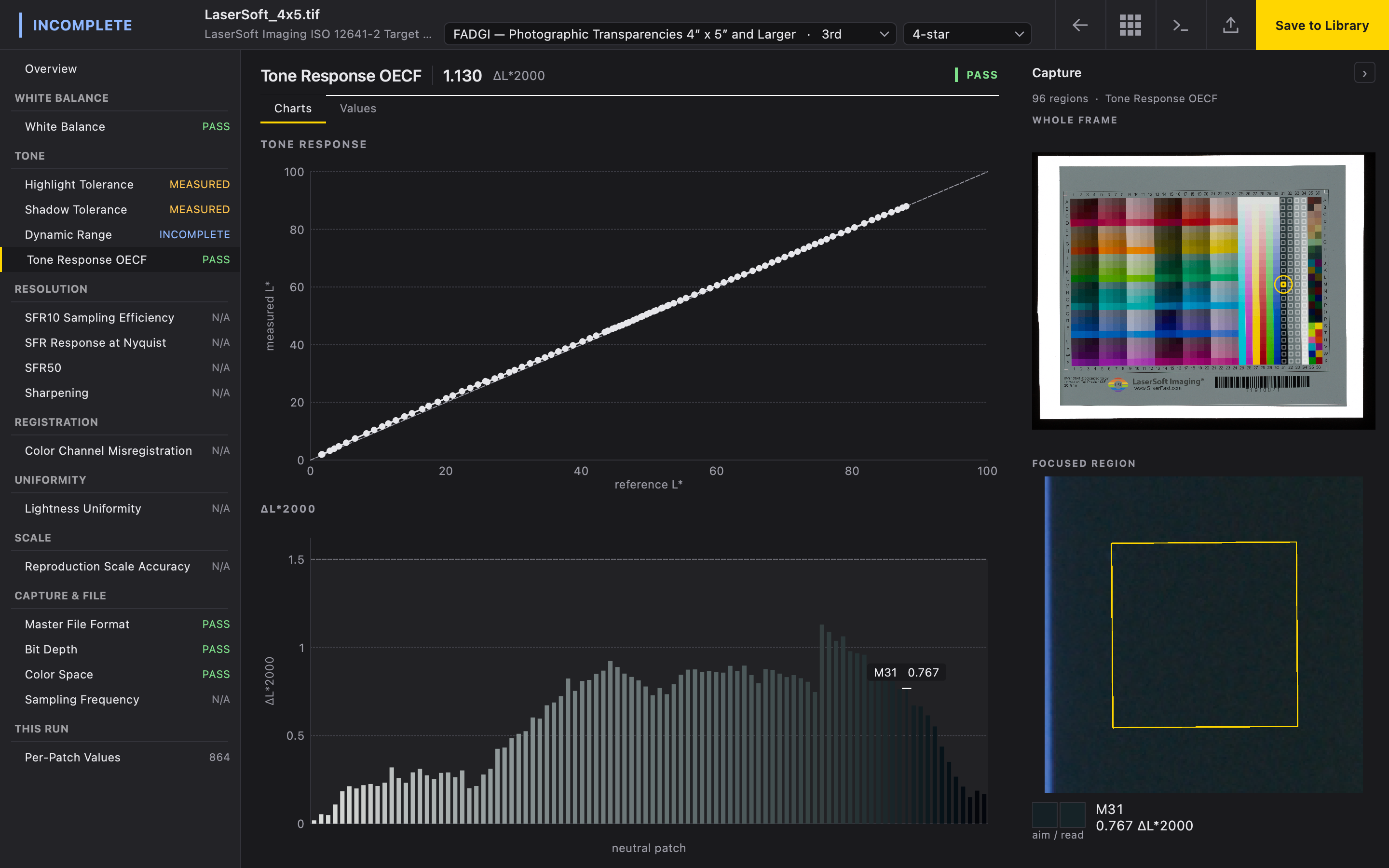Click the INCOMPLETE status label
1389x868 pixels.
click(x=82, y=25)
